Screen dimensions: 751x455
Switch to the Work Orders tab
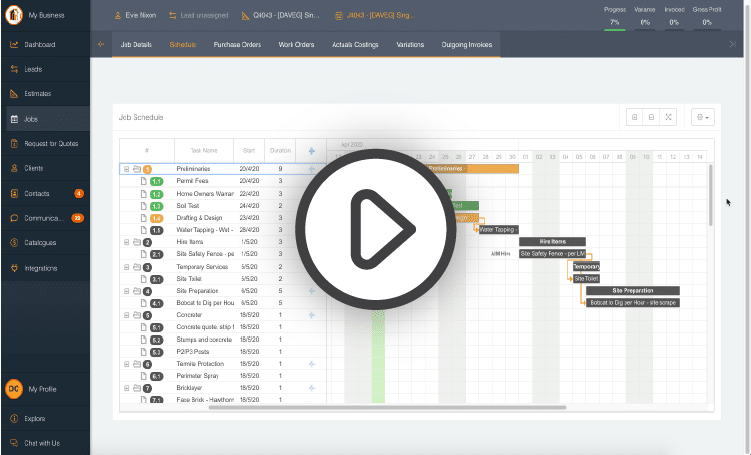(x=295, y=45)
